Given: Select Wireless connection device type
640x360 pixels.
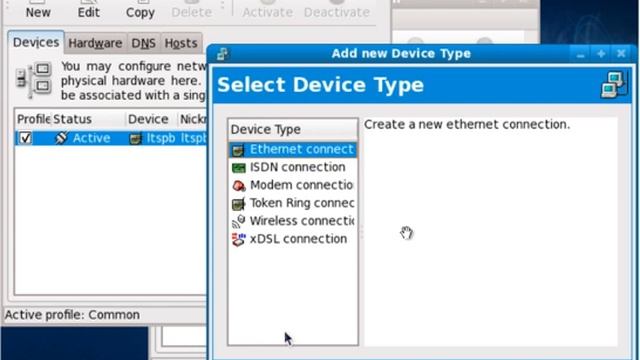Looking at the screenshot, I should pos(293,221).
